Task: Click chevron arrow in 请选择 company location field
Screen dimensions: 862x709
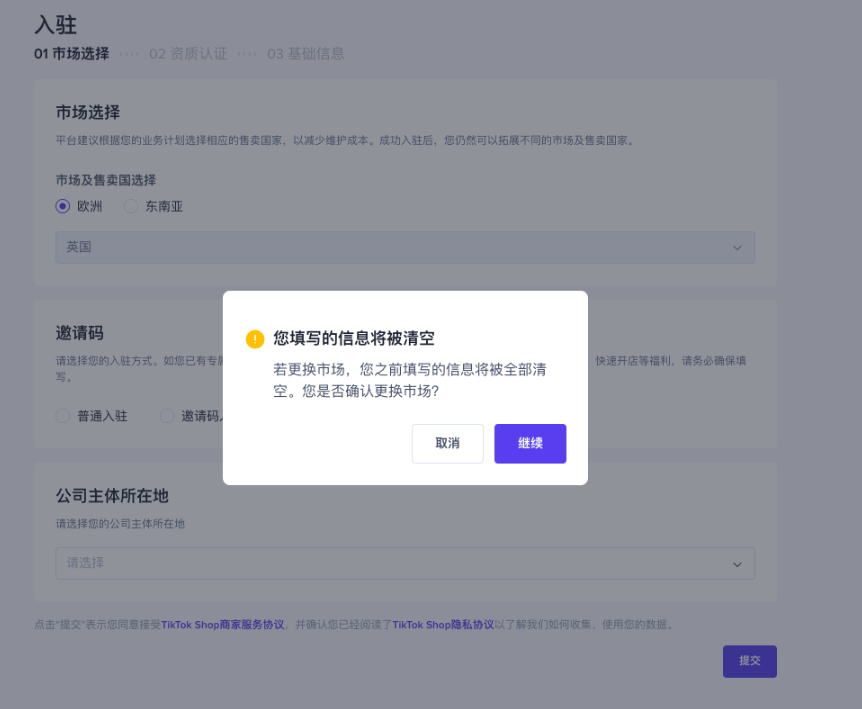Action: (737, 564)
